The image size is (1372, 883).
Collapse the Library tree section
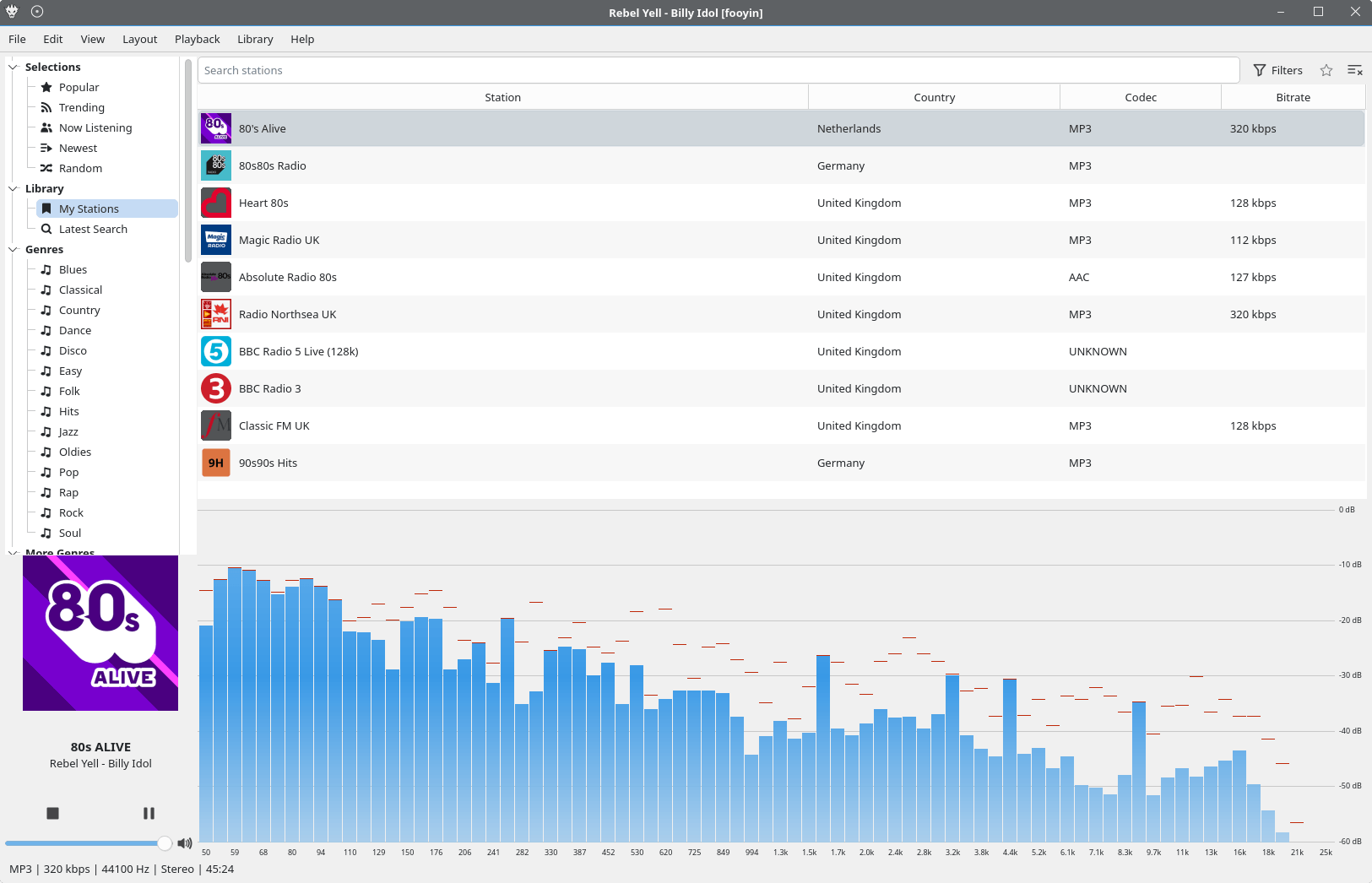pyautogui.click(x=13, y=188)
